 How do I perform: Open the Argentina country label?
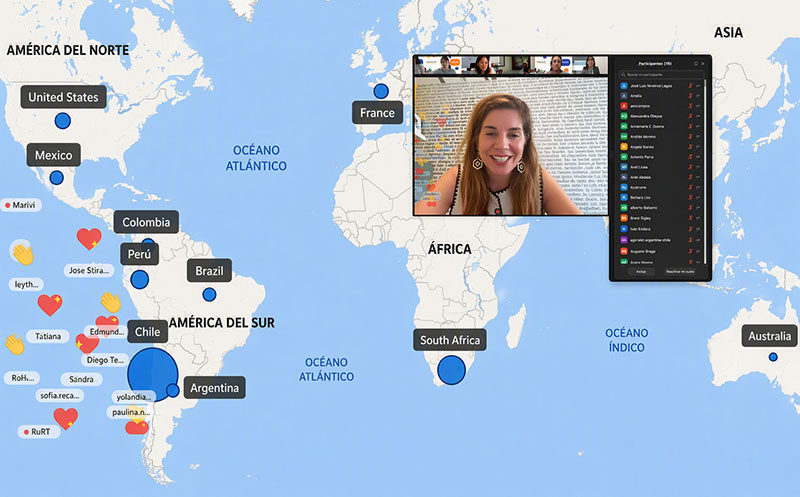tap(214, 388)
